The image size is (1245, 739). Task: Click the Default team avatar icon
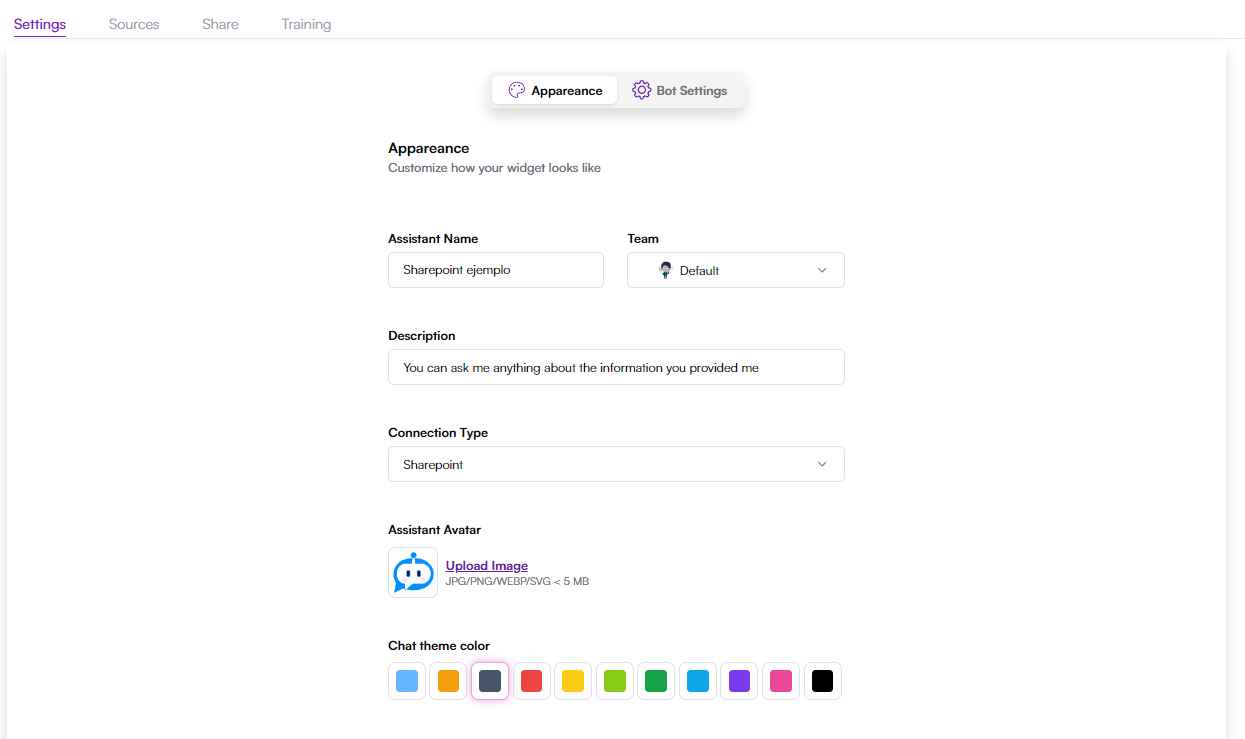tap(666, 270)
